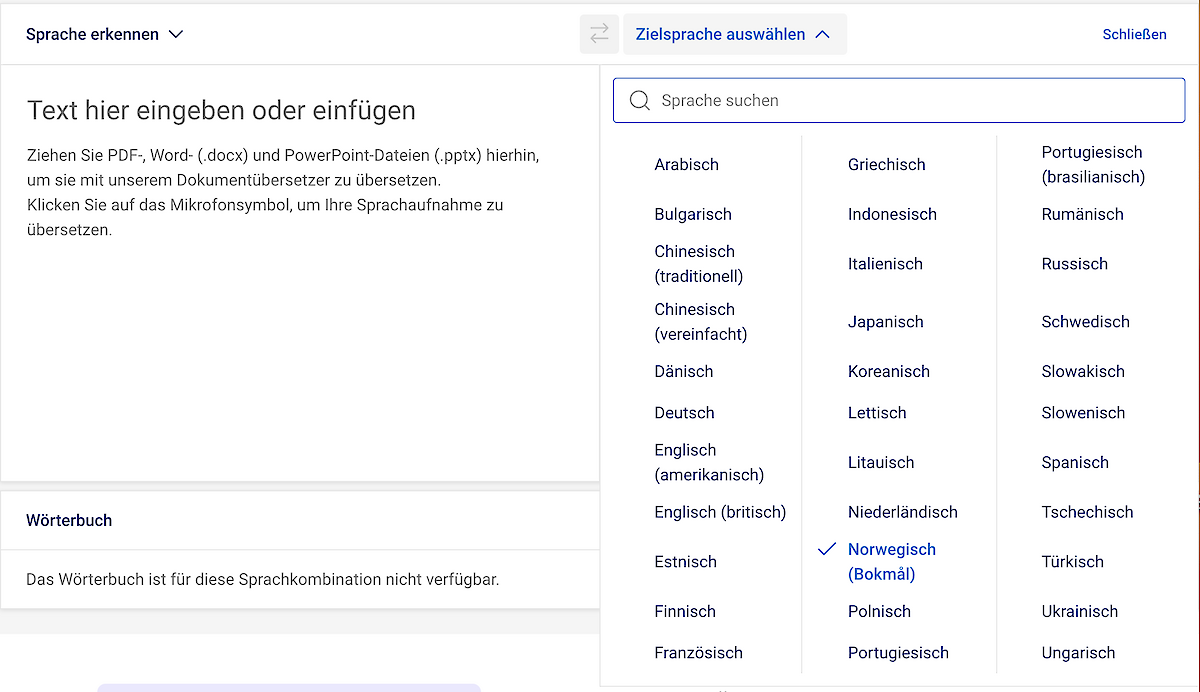Open the Wörterbuch section header
The width and height of the screenshot is (1200, 692).
click(69, 520)
